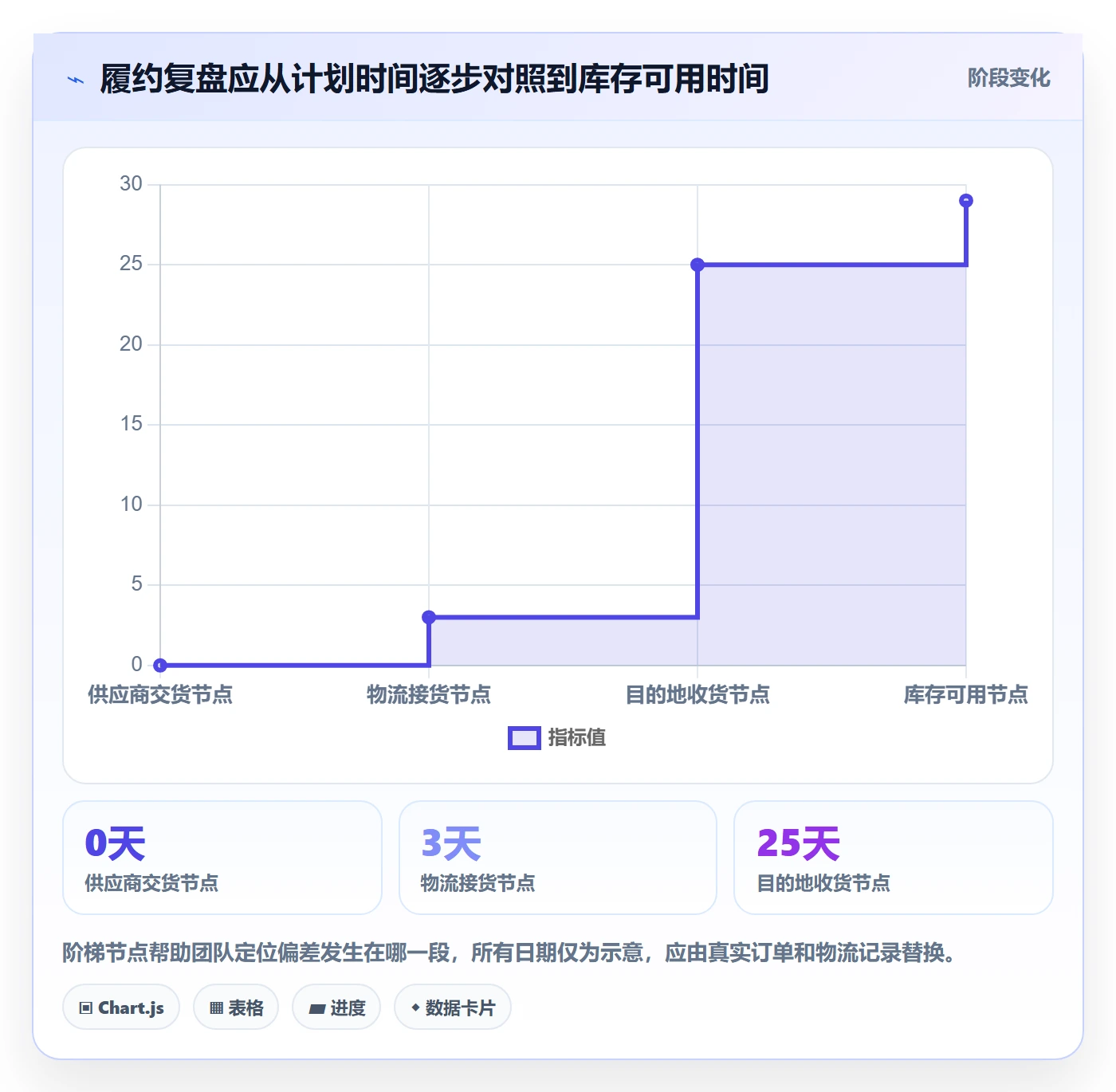Click the 供应商交货节点 x-axis label
Viewport: 1116px width, 1092px height.
point(160,695)
